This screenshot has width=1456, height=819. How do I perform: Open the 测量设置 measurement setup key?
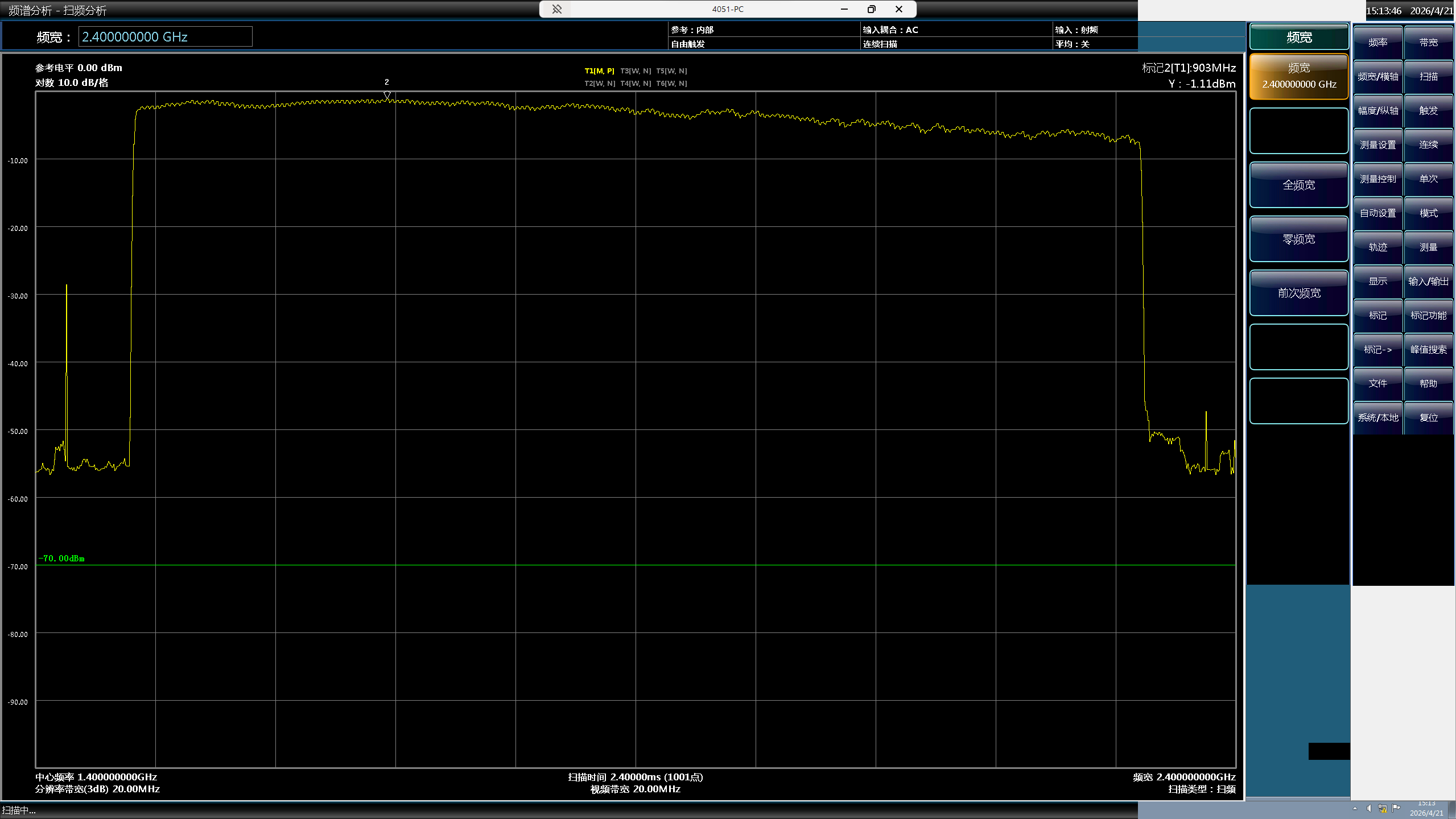[x=1377, y=145]
